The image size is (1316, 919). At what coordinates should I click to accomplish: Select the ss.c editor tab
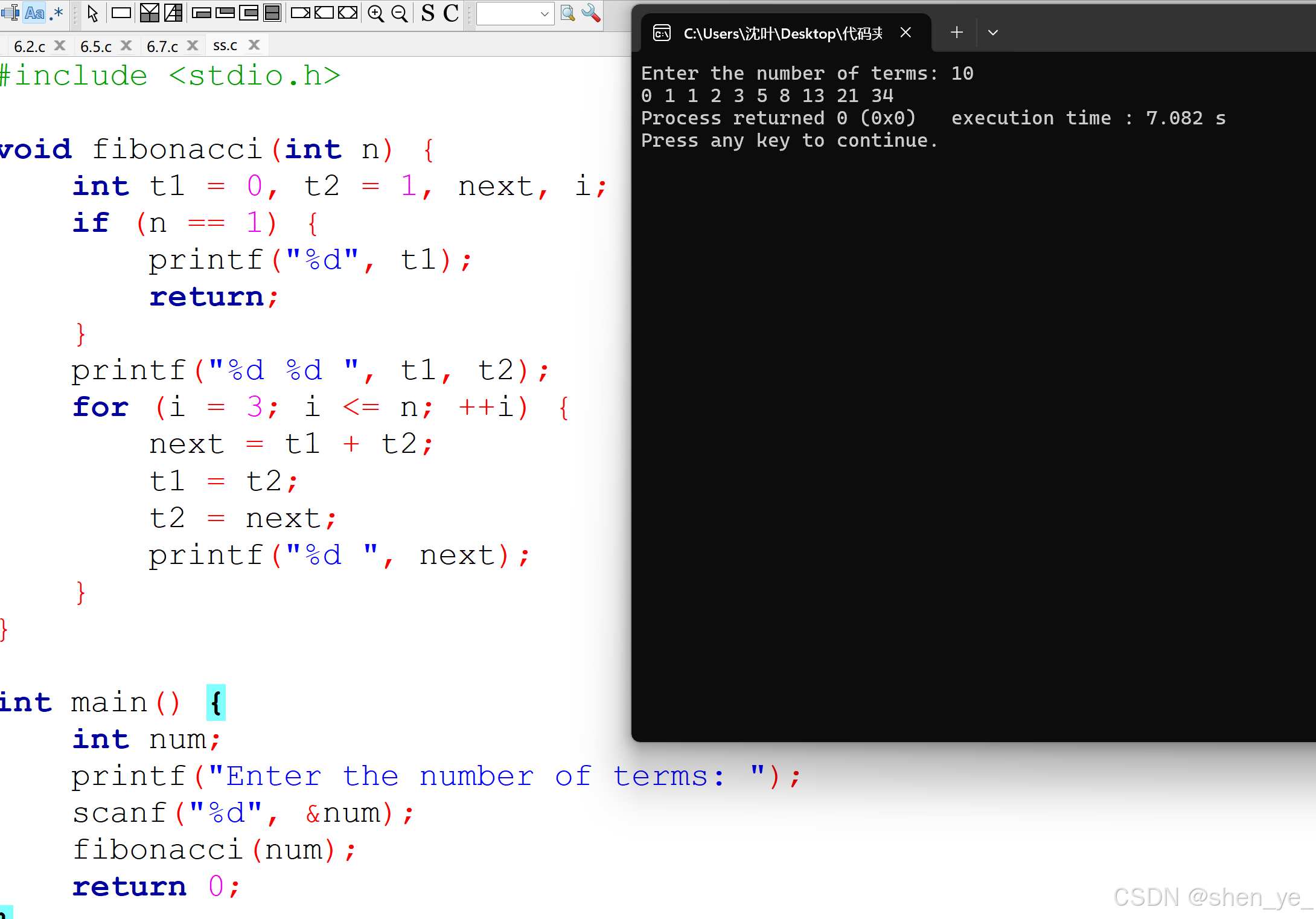(225, 45)
